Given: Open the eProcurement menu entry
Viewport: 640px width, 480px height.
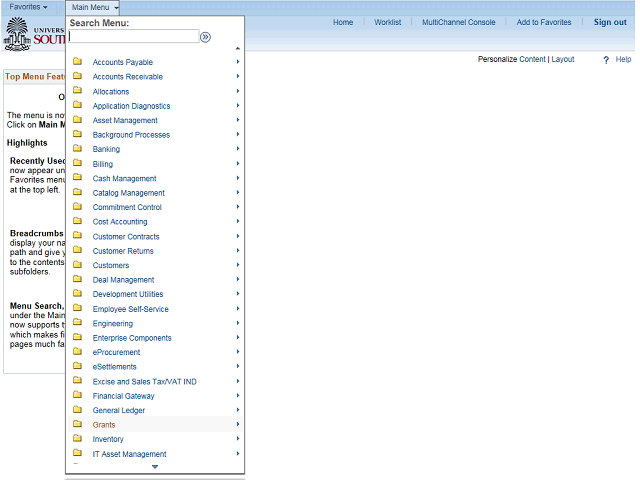Looking at the screenshot, I should coord(116,352).
